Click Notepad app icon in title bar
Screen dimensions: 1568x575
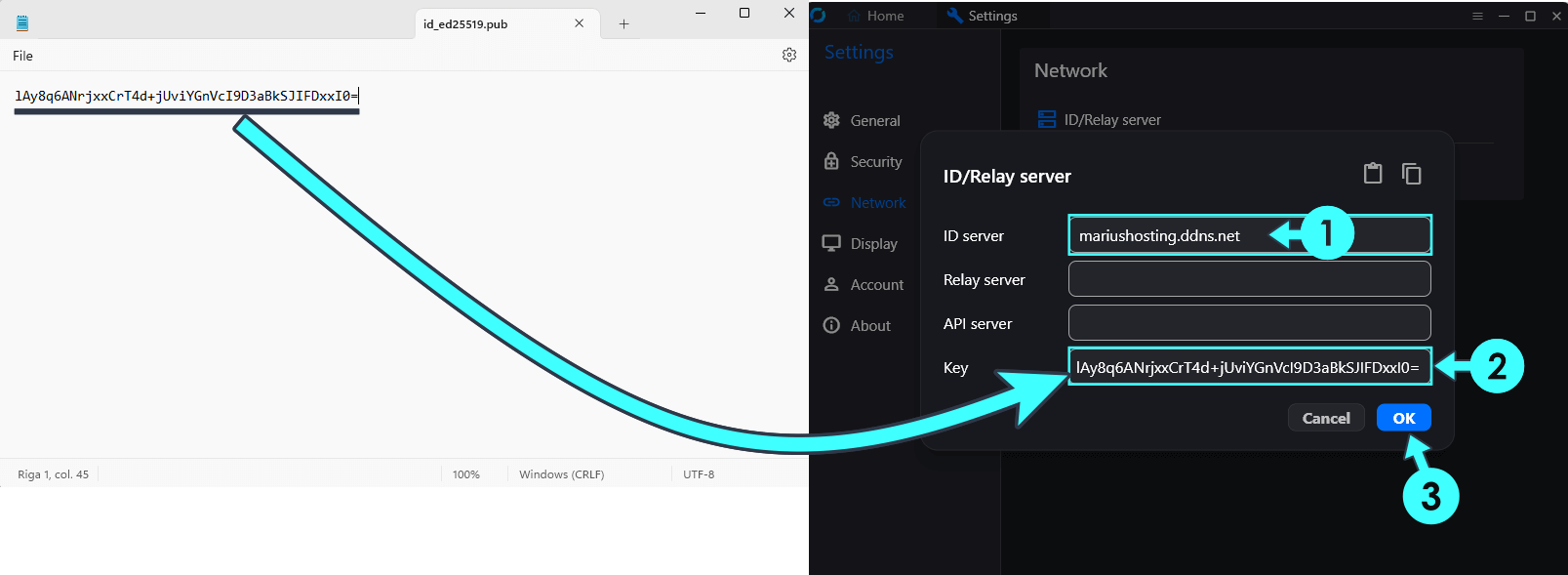(x=22, y=23)
